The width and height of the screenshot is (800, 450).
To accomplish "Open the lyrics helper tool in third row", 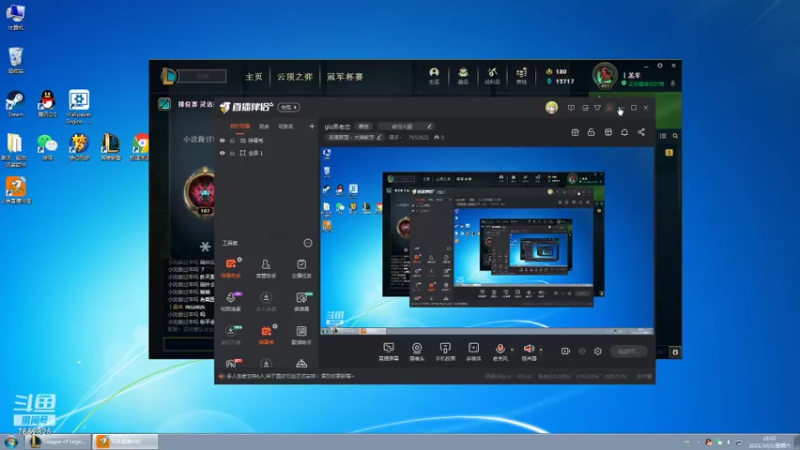I will 301,335.
